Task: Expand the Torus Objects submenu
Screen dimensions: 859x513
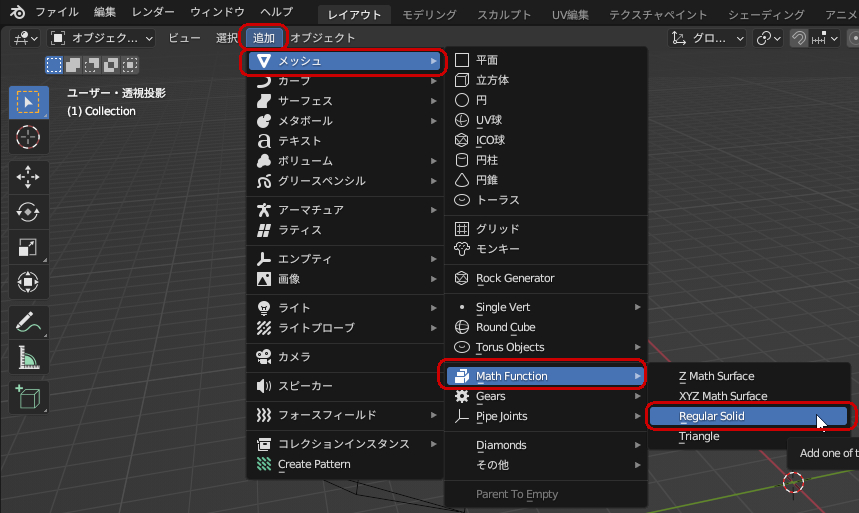Action: (546, 347)
